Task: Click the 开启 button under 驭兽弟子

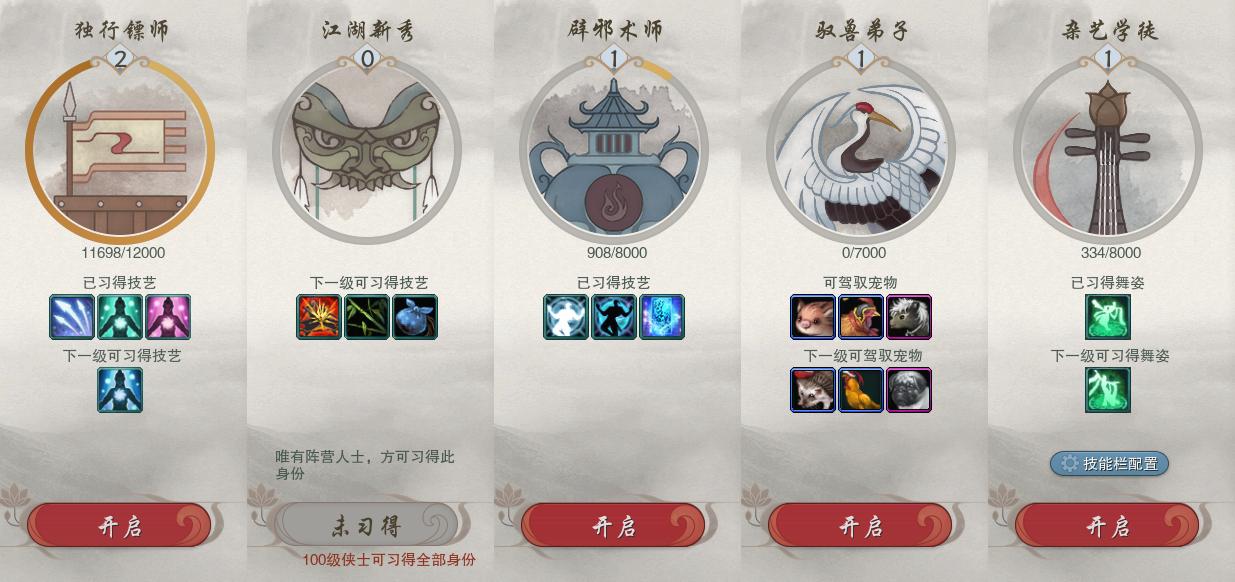Action: pos(860,526)
